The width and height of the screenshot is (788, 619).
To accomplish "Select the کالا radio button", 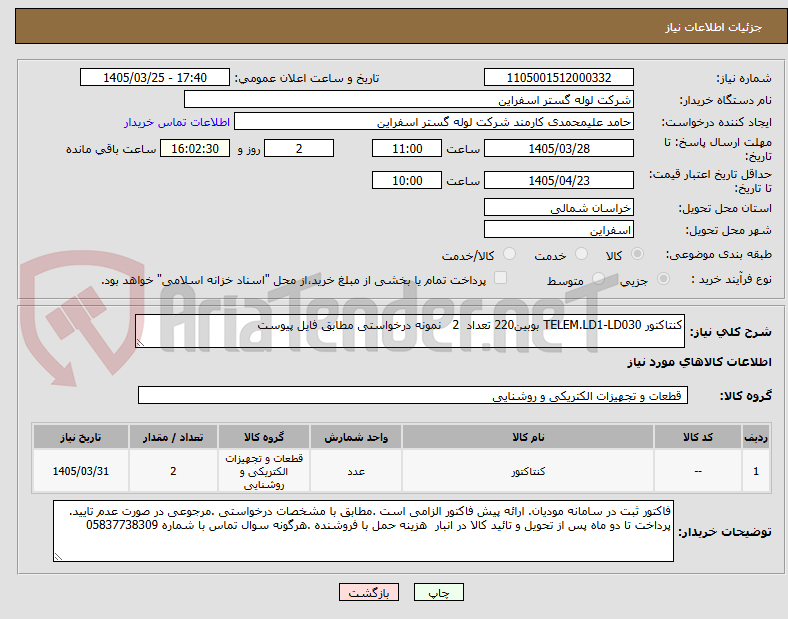I will pos(637,254).
